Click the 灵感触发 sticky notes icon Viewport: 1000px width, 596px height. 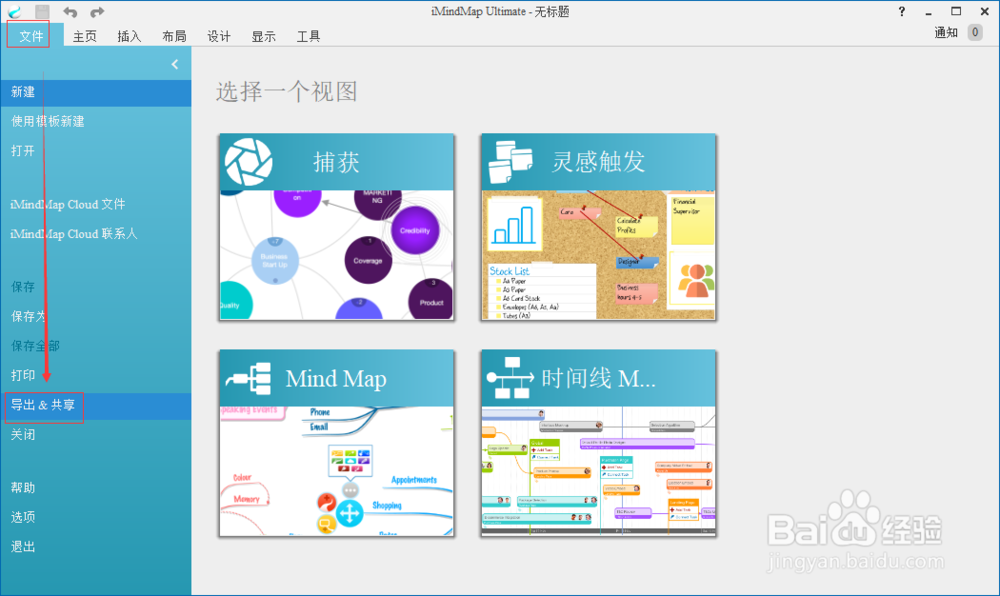coord(510,162)
